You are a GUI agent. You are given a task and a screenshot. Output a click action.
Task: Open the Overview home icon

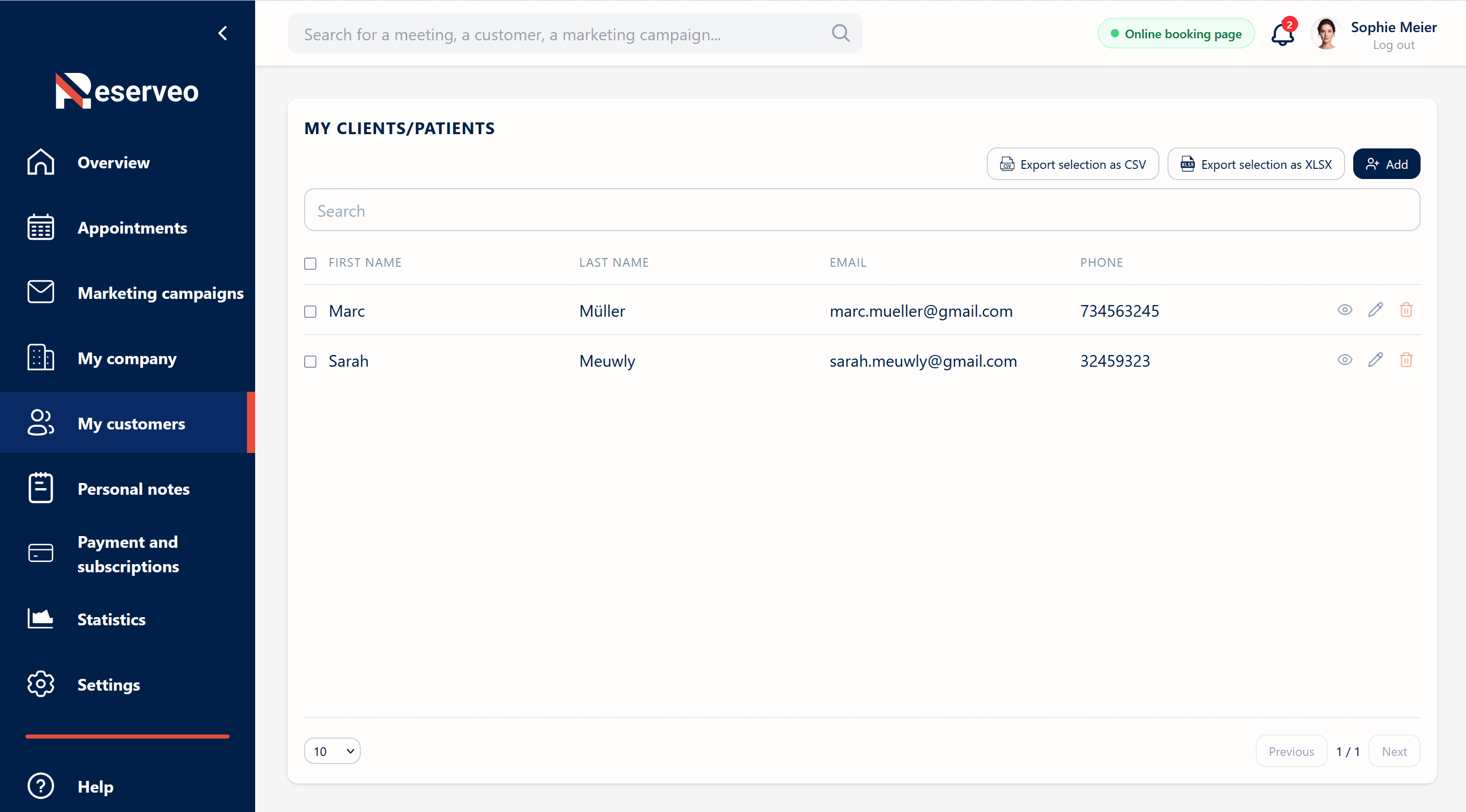click(40, 162)
